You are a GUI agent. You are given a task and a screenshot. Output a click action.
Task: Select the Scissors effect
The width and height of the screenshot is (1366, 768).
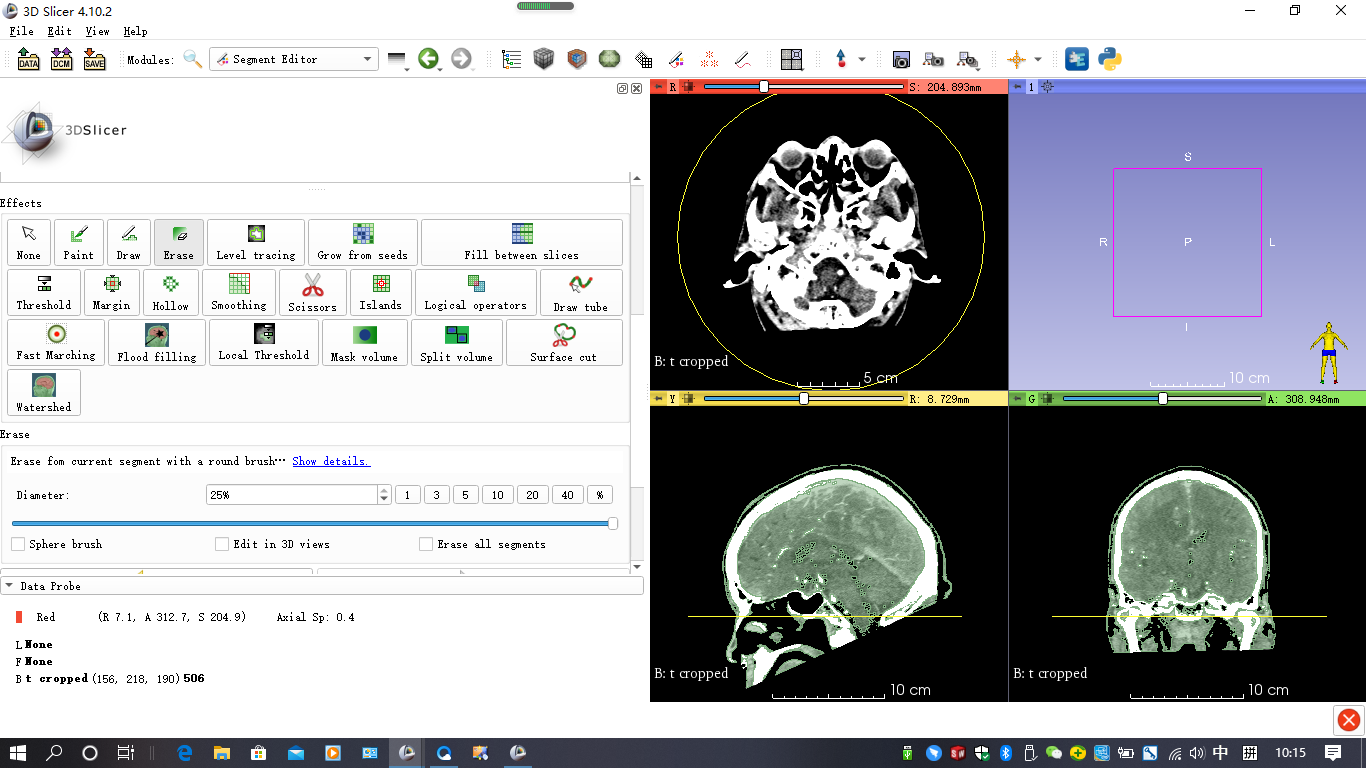[312, 292]
